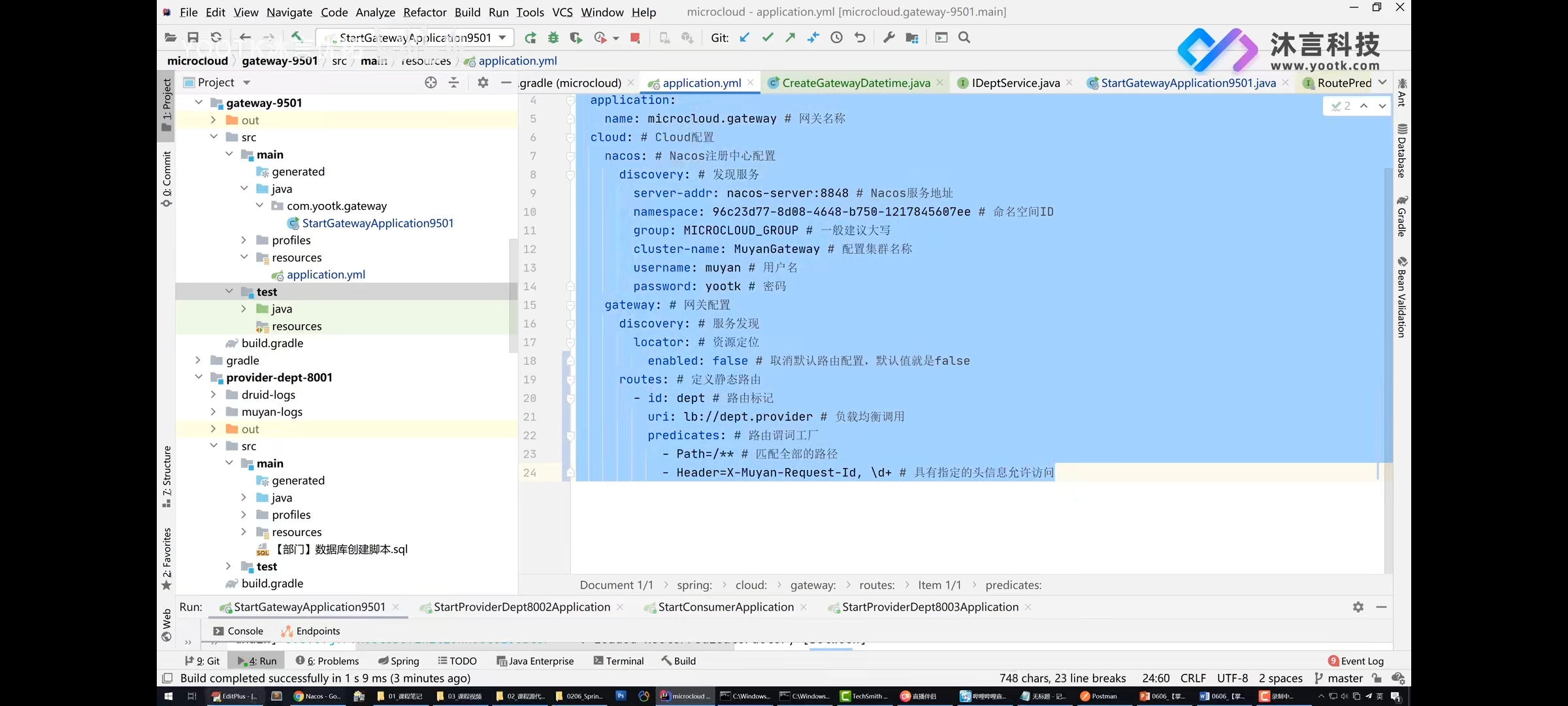
Task: Click the 'gateway:' breadcrumb in the editor
Action: (x=813, y=585)
